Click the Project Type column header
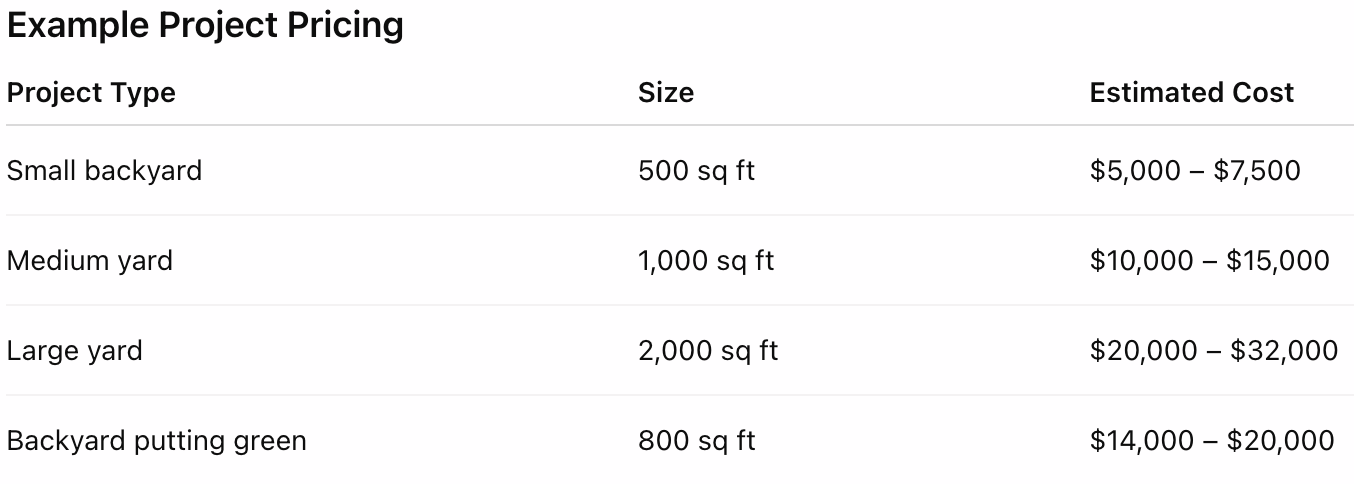Image resolution: width=1354 pixels, height=484 pixels. pyautogui.click(x=91, y=93)
